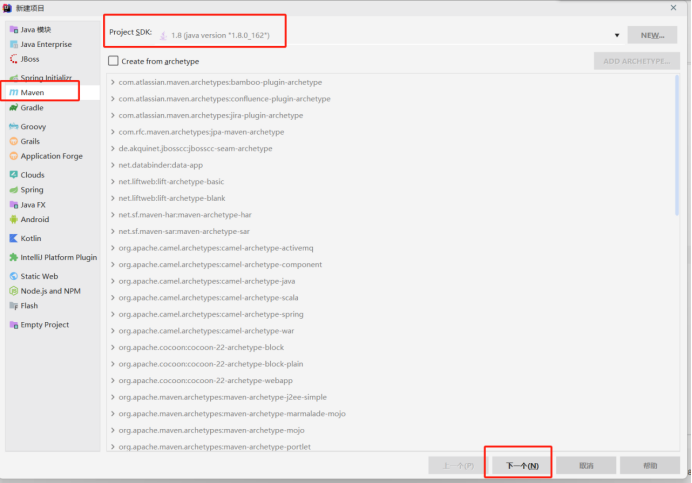Image resolution: width=692 pixels, height=483 pixels.
Task: Open the Project SDK dropdown arrow
Action: [617, 35]
